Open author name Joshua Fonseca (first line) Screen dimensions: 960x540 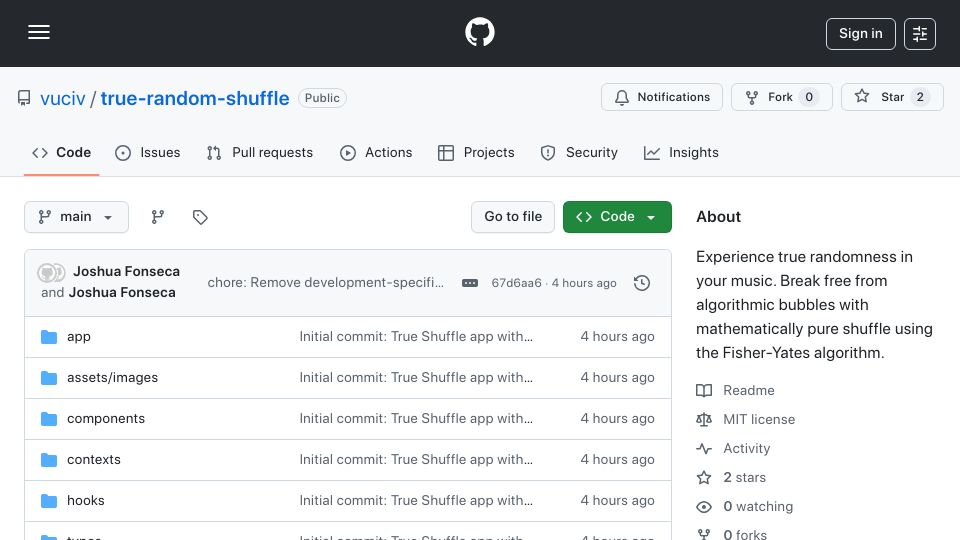click(127, 271)
